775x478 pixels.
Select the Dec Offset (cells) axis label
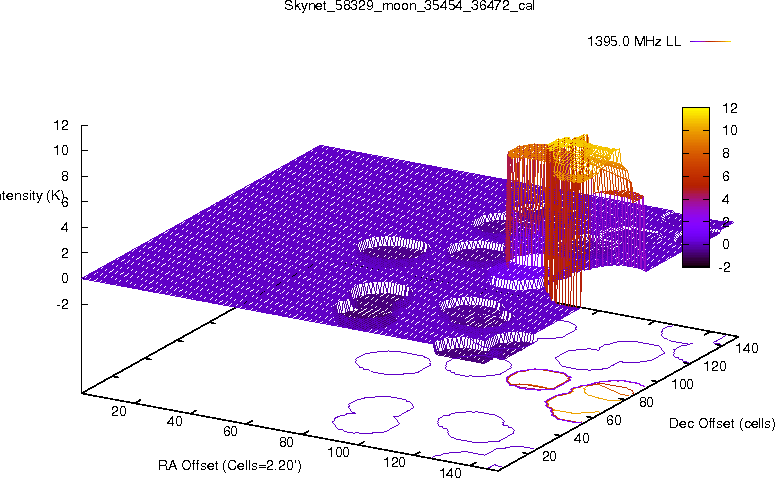coord(722,423)
